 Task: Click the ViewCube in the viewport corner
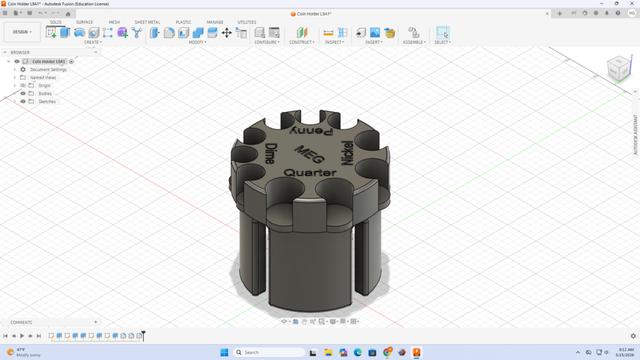[x=618, y=68]
